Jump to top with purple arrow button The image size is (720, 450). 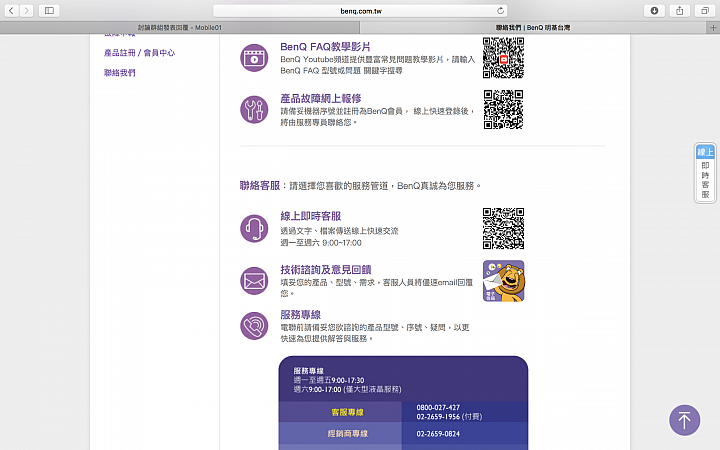click(x=684, y=420)
